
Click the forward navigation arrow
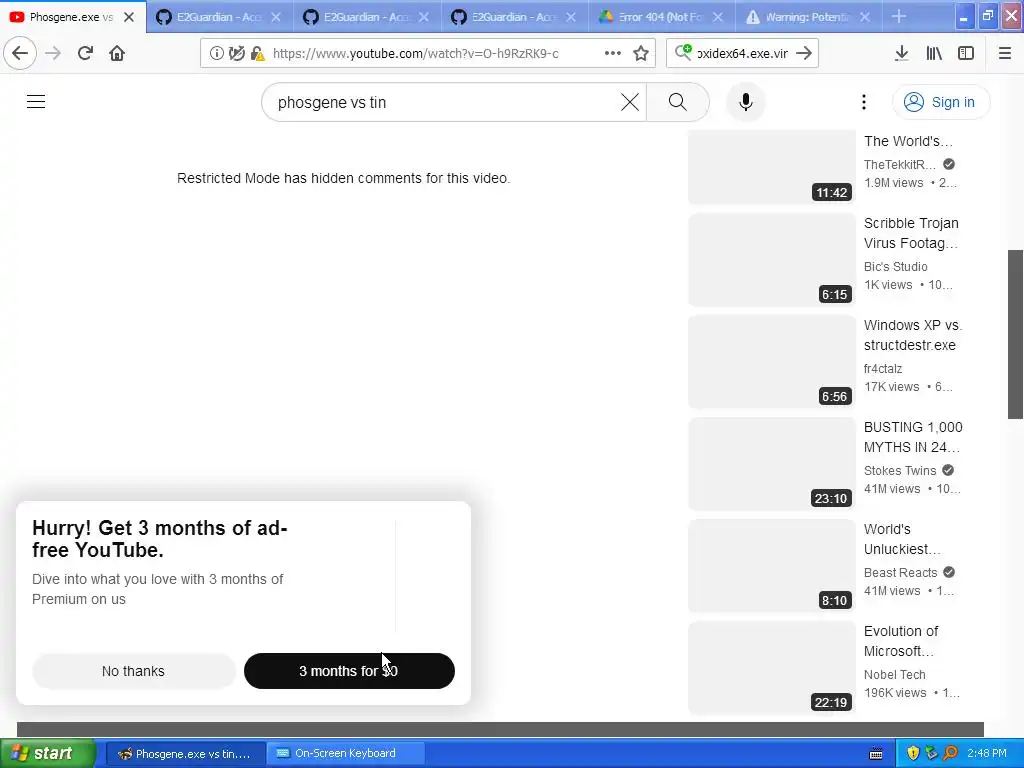click(53, 54)
